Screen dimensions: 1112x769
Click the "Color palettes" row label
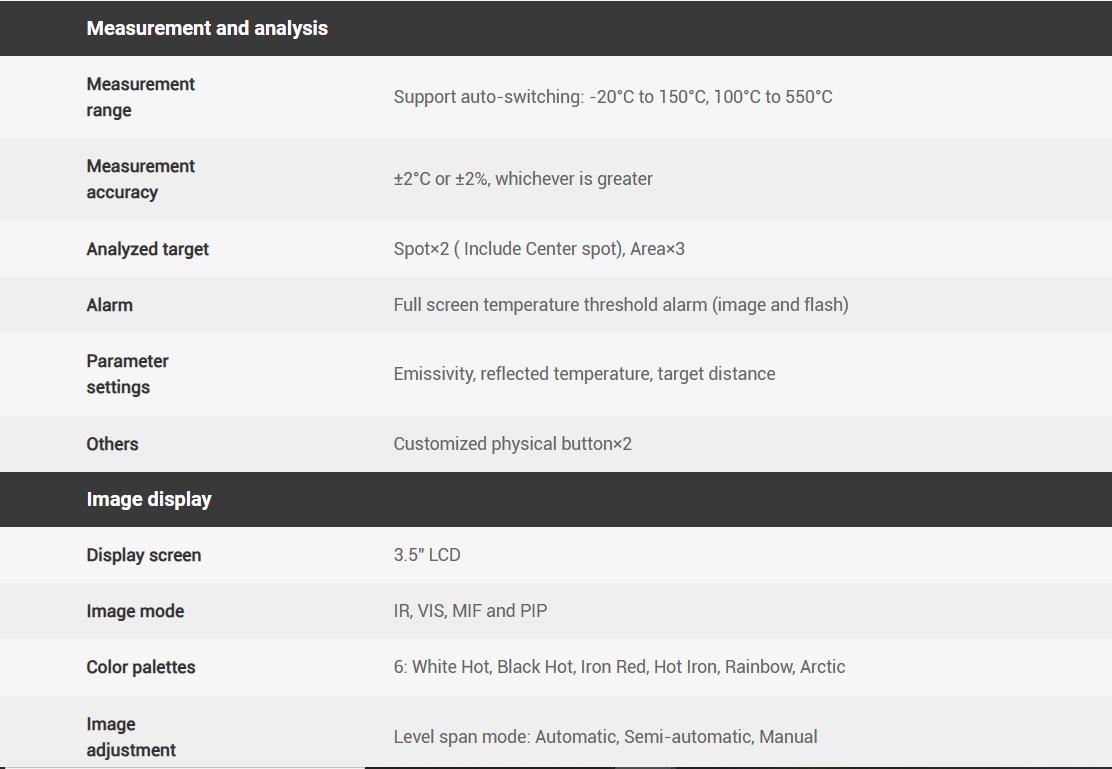141,667
